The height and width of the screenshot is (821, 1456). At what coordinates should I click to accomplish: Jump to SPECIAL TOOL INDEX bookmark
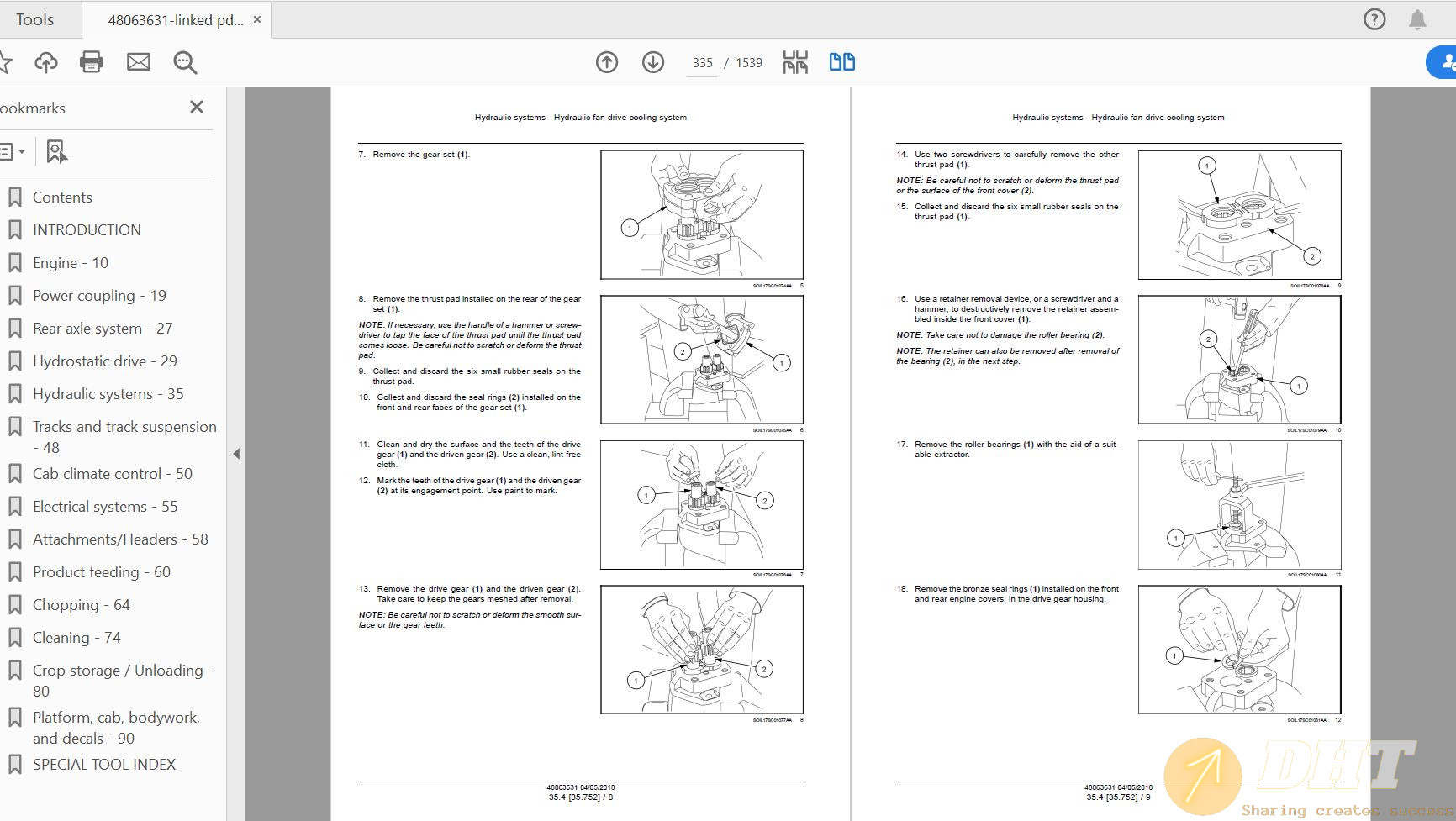(x=104, y=765)
